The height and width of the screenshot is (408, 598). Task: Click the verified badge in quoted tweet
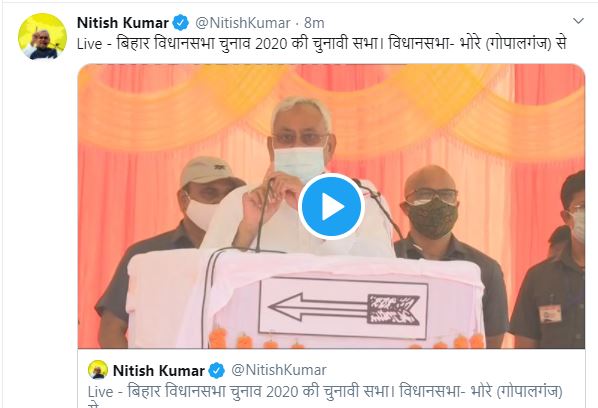(x=217, y=370)
